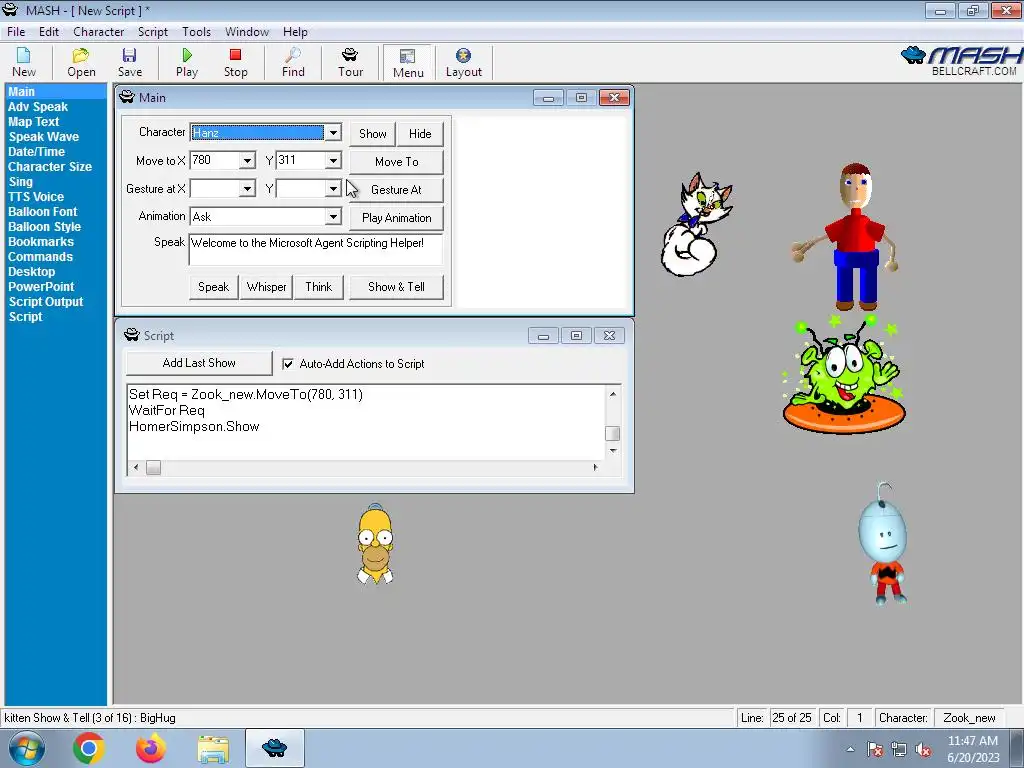This screenshot has height=768, width=1024.
Task: Select Speak Wave in sidebar
Action: (x=44, y=136)
